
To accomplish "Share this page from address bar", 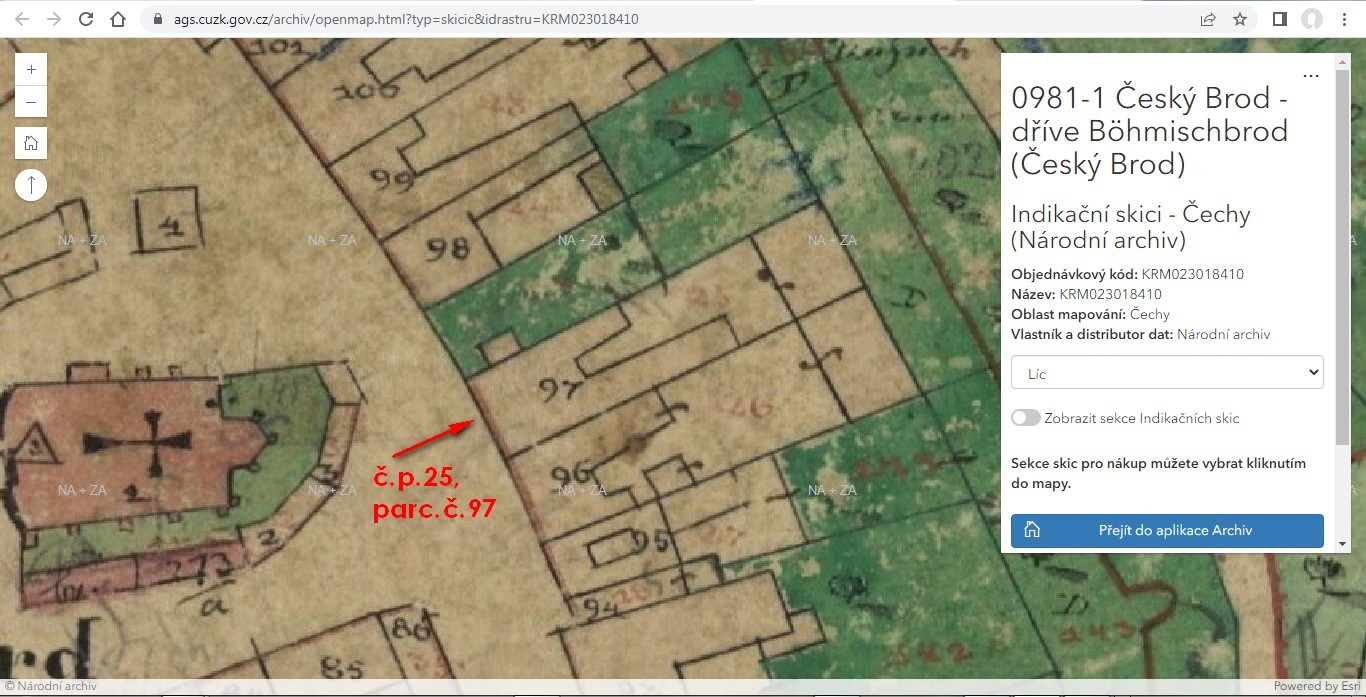I will pyautogui.click(x=1208, y=19).
